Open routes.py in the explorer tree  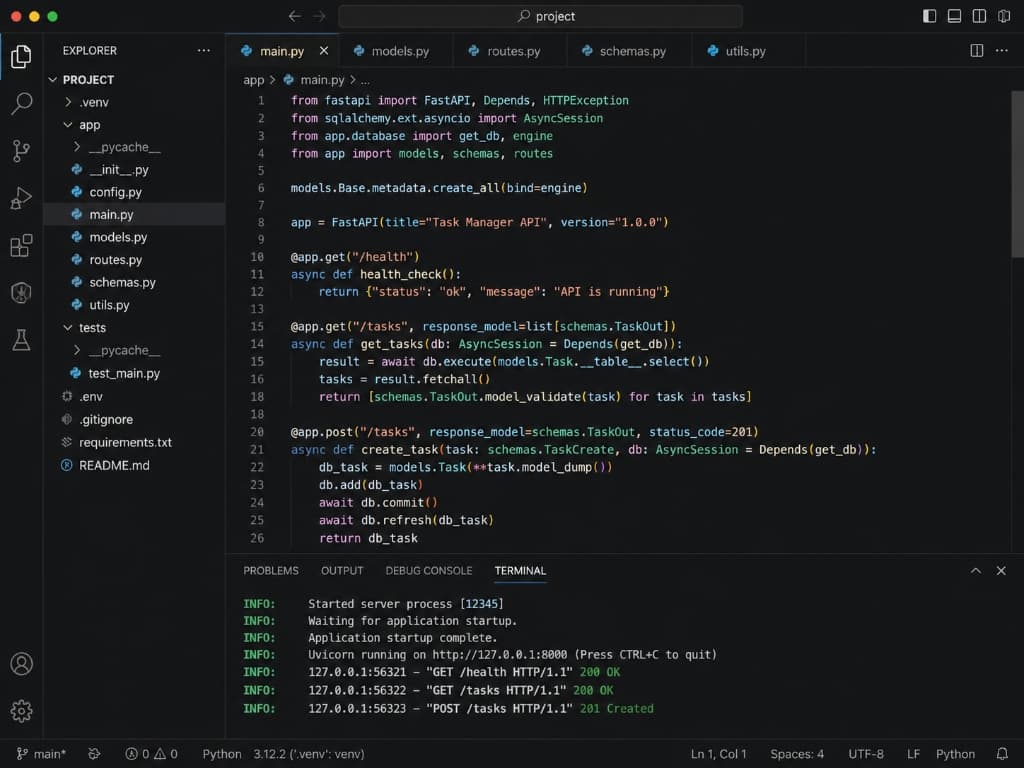(x=135, y=259)
